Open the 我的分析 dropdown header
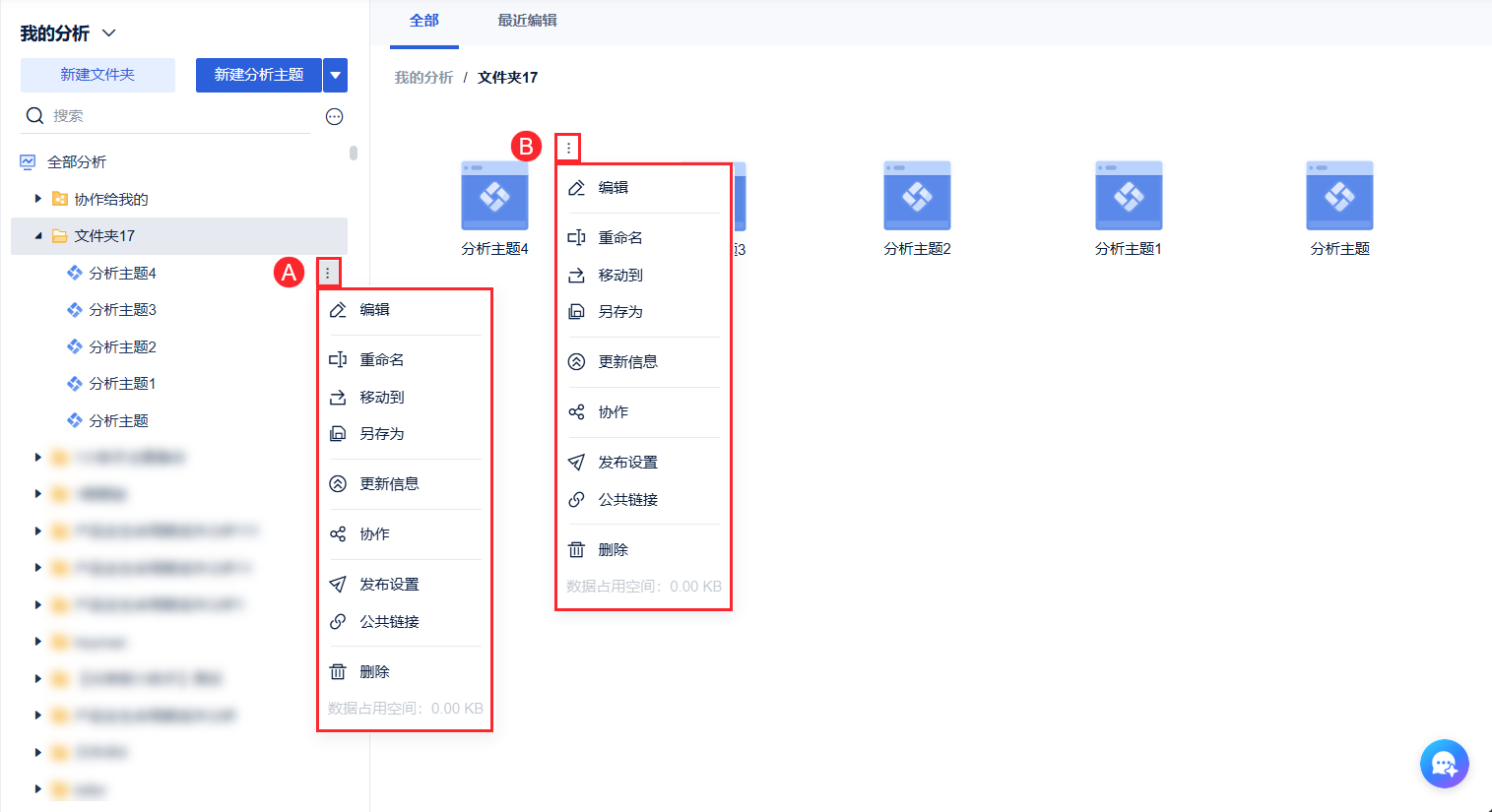The image size is (1492, 812). click(x=68, y=33)
